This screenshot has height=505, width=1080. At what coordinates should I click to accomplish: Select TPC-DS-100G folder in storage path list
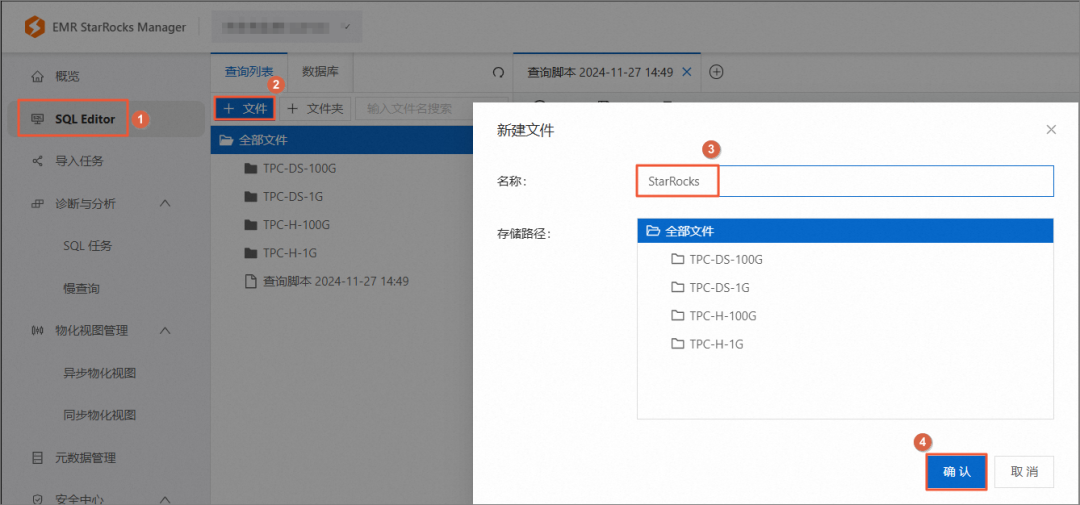(725, 259)
